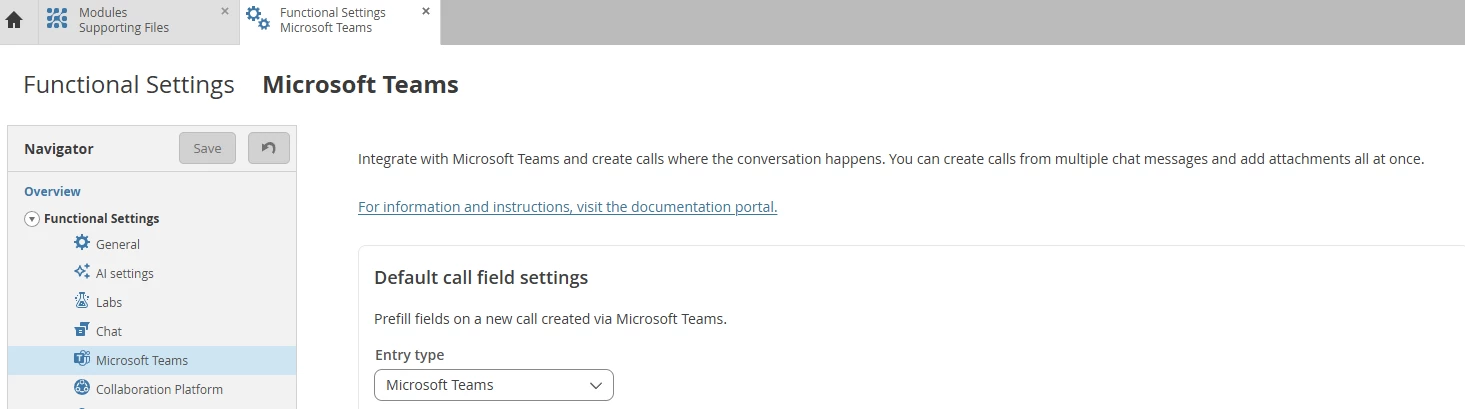The height and width of the screenshot is (409, 1465).
Task: Open Chat settings in Navigator
Action: click(x=109, y=331)
